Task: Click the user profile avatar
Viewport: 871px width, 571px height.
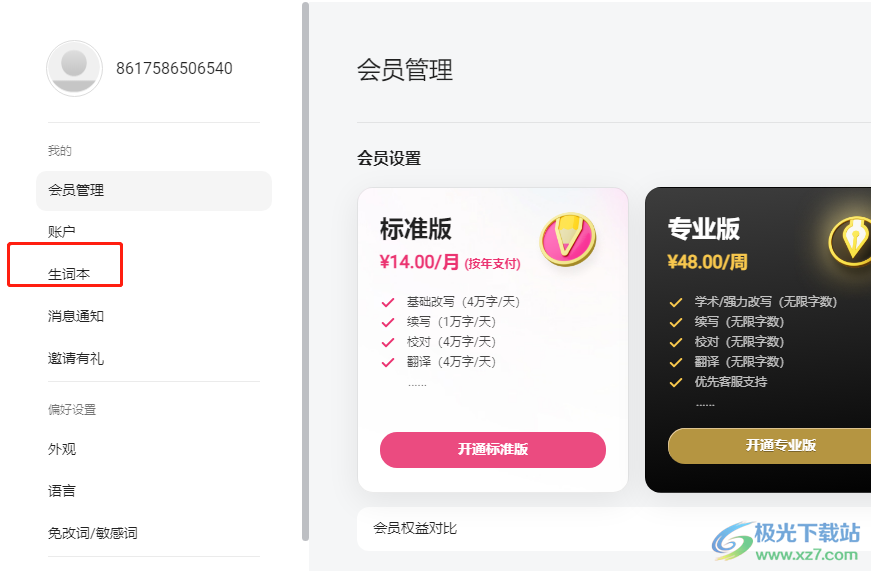Action: pyautogui.click(x=74, y=68)
